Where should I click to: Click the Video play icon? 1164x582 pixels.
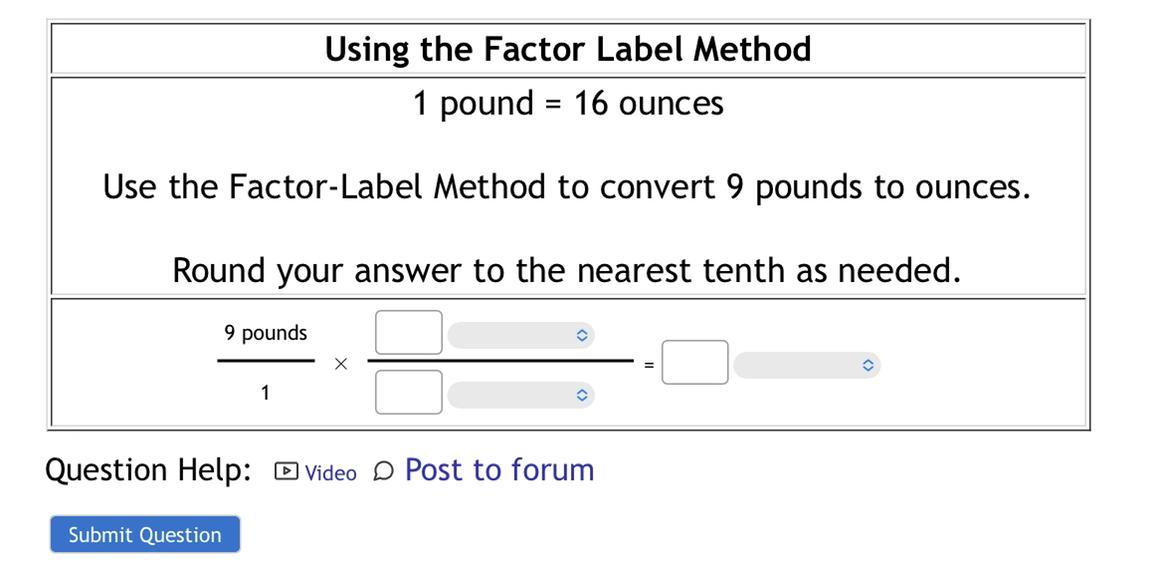[286, 471]
